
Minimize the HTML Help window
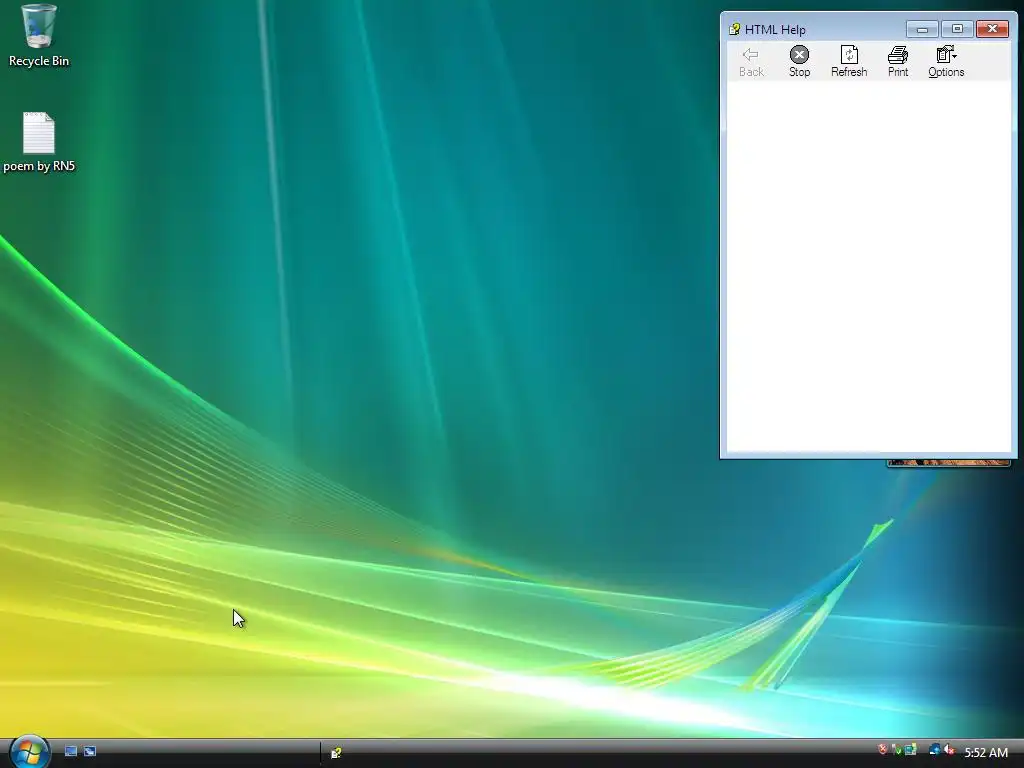coord(922,29)
